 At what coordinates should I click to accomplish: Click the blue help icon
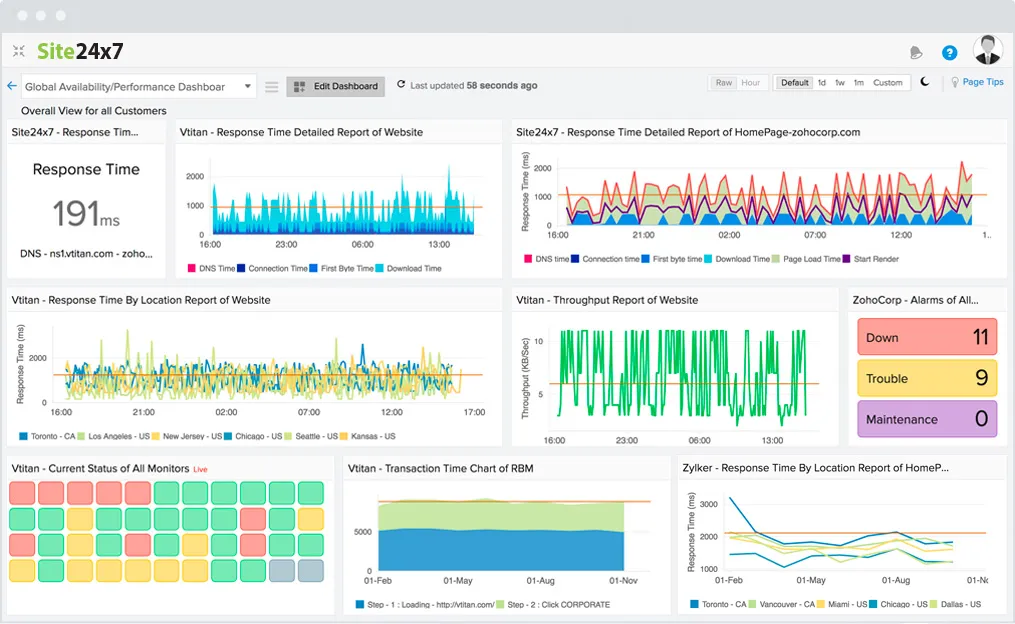(x=948, y=51)
